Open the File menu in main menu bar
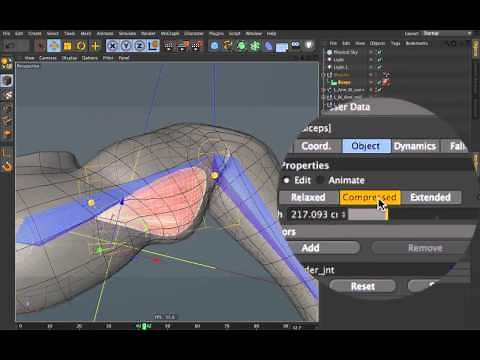 point(6,34)
